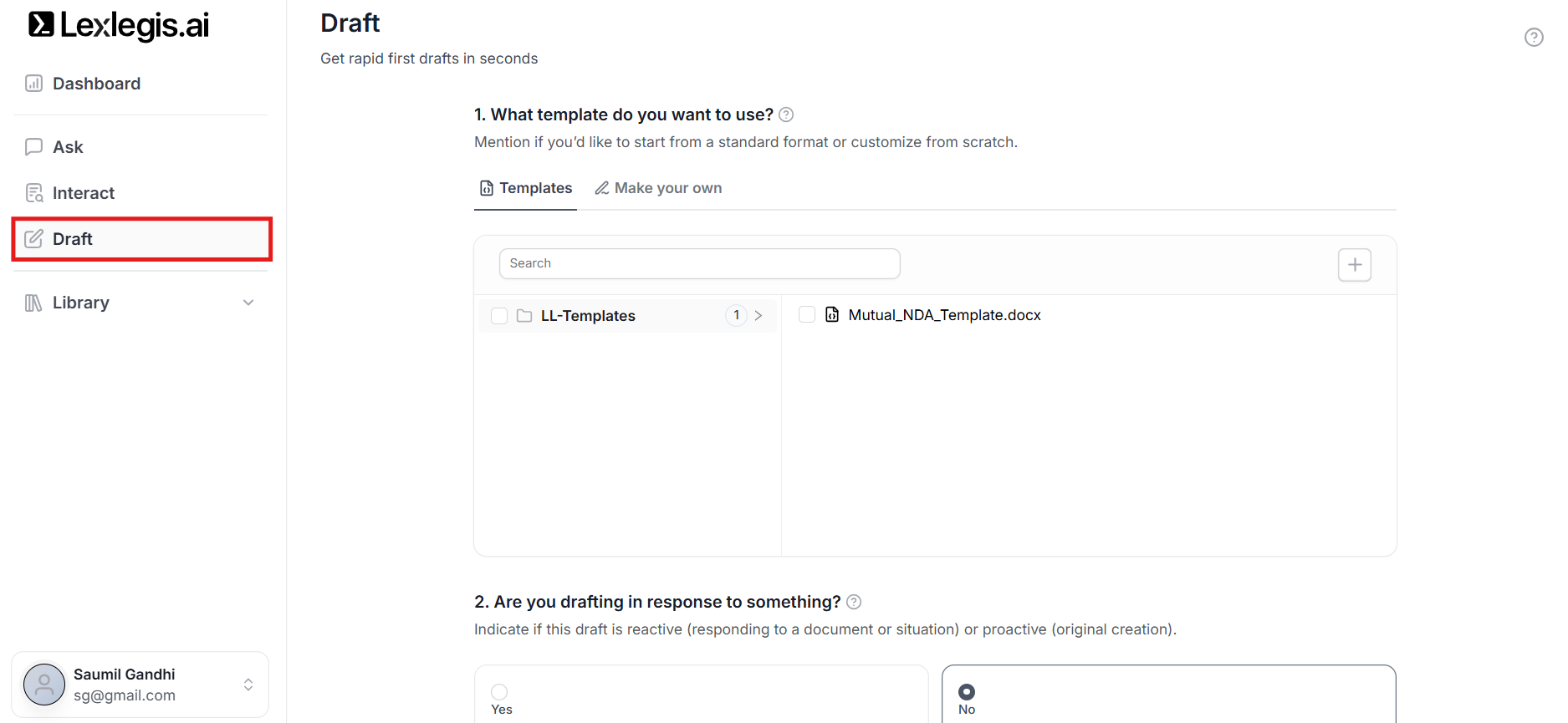Tick the Mutual_NDA_Template.docx checkbox

807,315
